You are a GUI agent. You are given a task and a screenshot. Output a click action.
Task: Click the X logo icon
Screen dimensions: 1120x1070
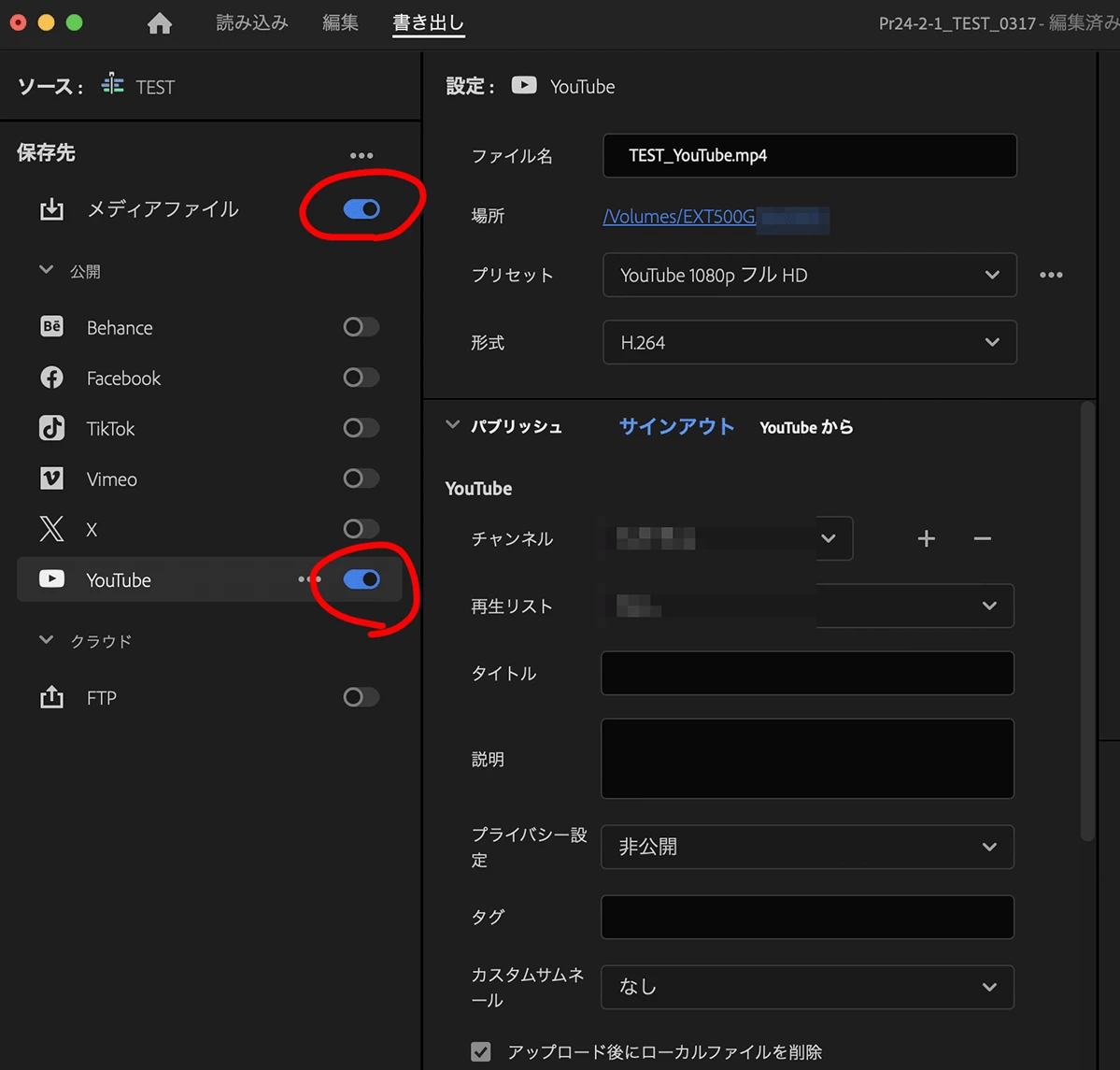click(x=51, y=529)
